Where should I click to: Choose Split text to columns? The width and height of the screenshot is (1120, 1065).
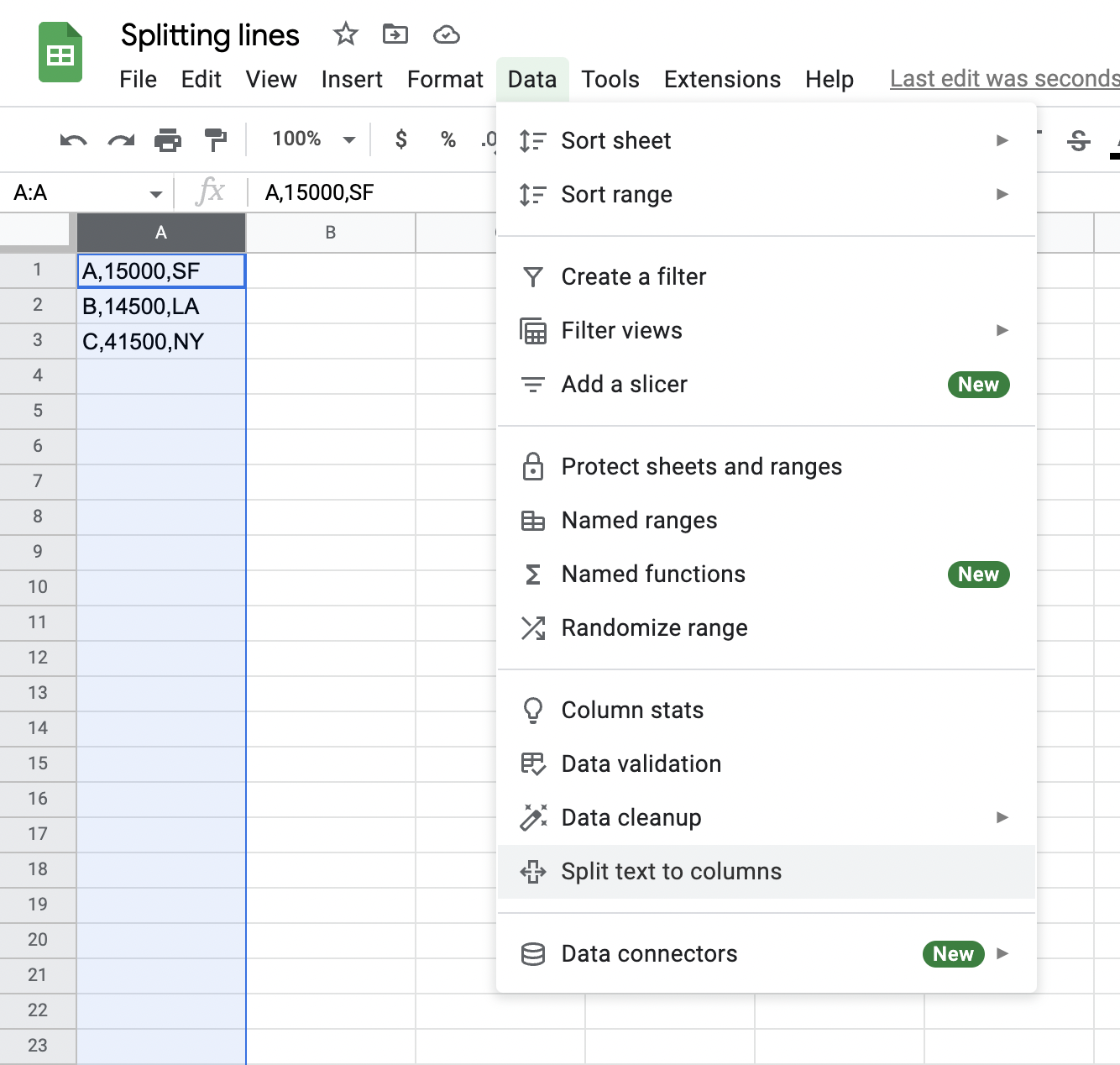pos(671,871)
